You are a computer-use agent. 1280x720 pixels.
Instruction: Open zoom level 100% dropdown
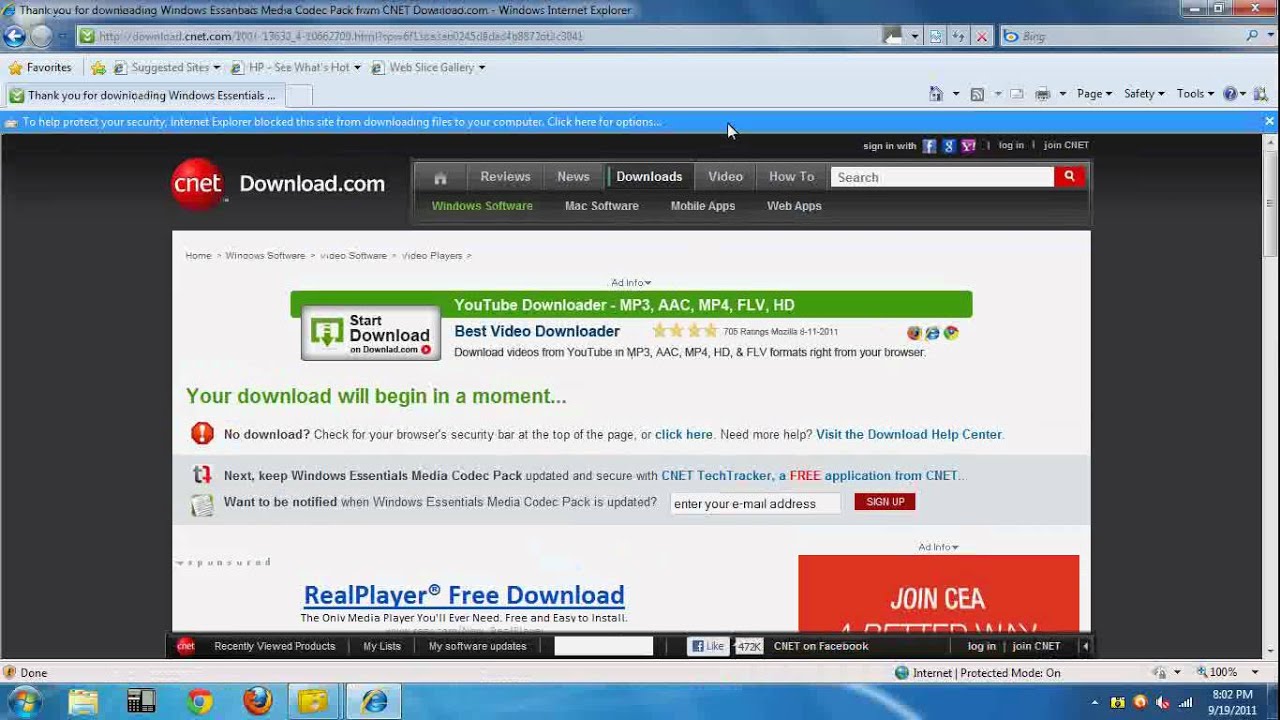(x=1255, y=673)
